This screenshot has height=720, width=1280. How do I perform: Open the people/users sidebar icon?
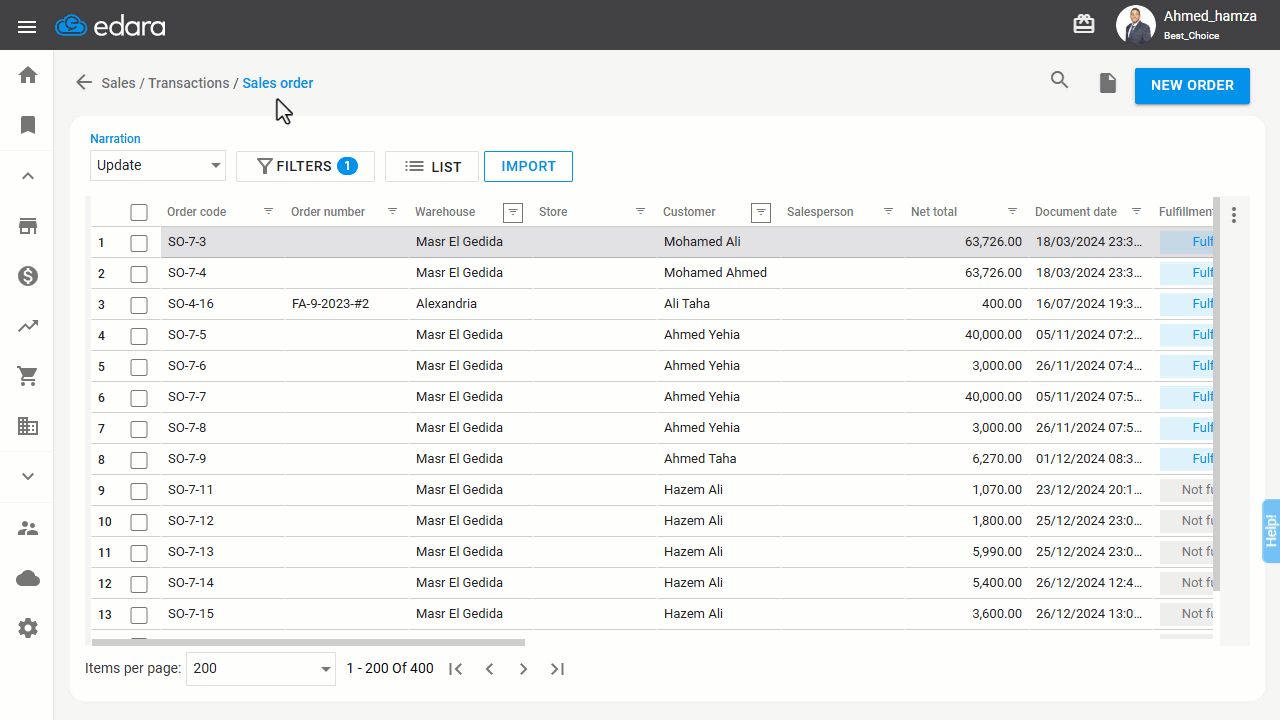click(x=28, y=528)
